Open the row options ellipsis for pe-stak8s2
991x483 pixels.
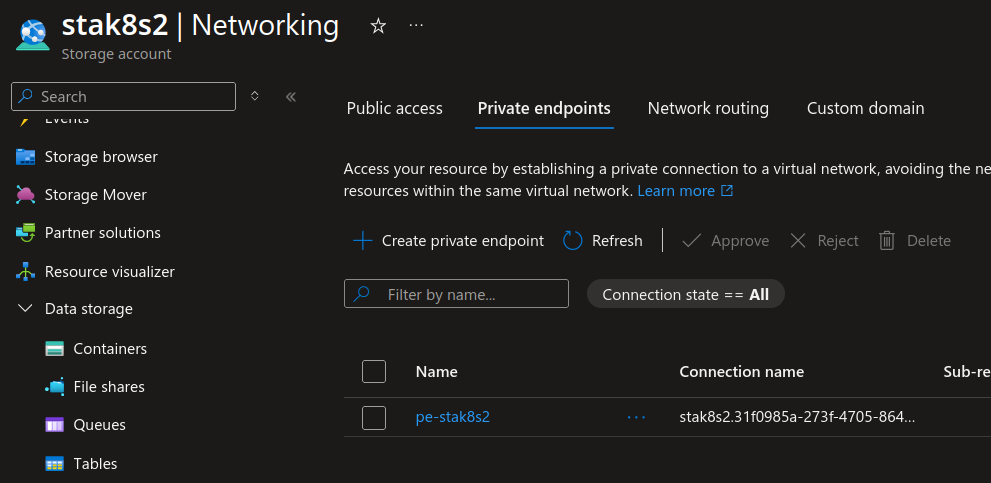coord(636,417)
